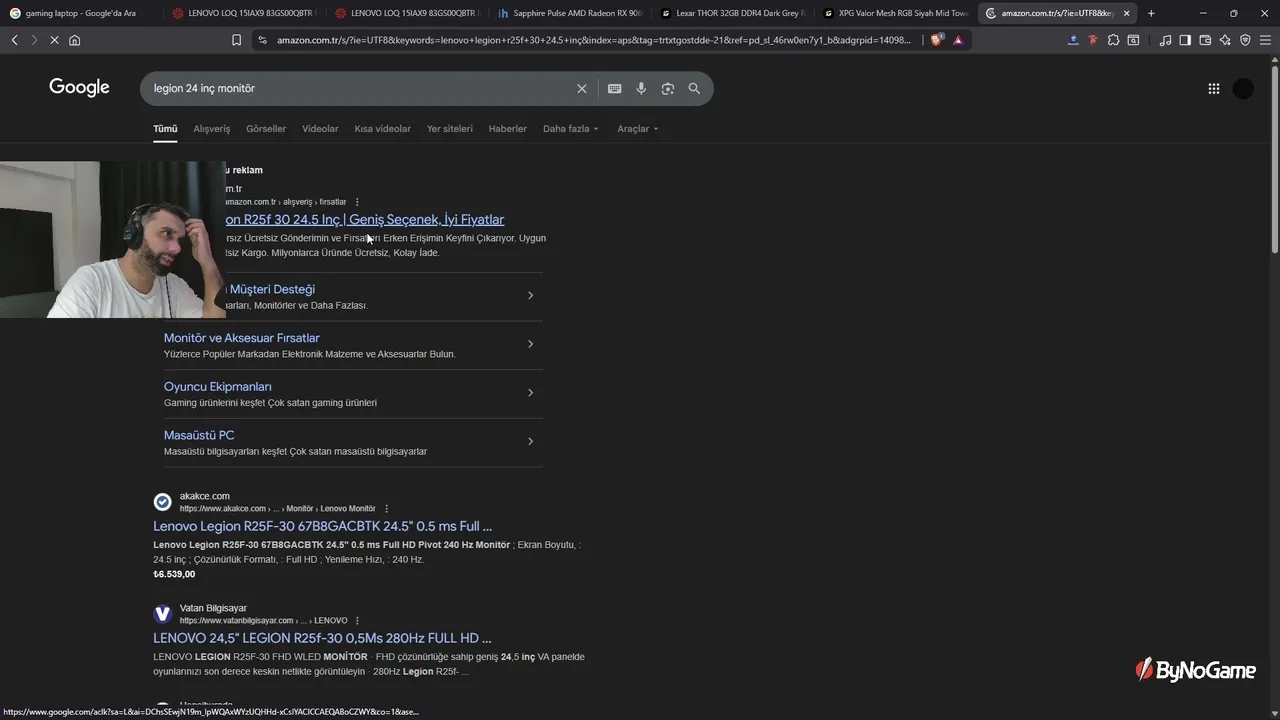The width and height of the screenshot is (1280, 720).
Task: Switch to the Videolar tab
Action: [x=320, y=129]
